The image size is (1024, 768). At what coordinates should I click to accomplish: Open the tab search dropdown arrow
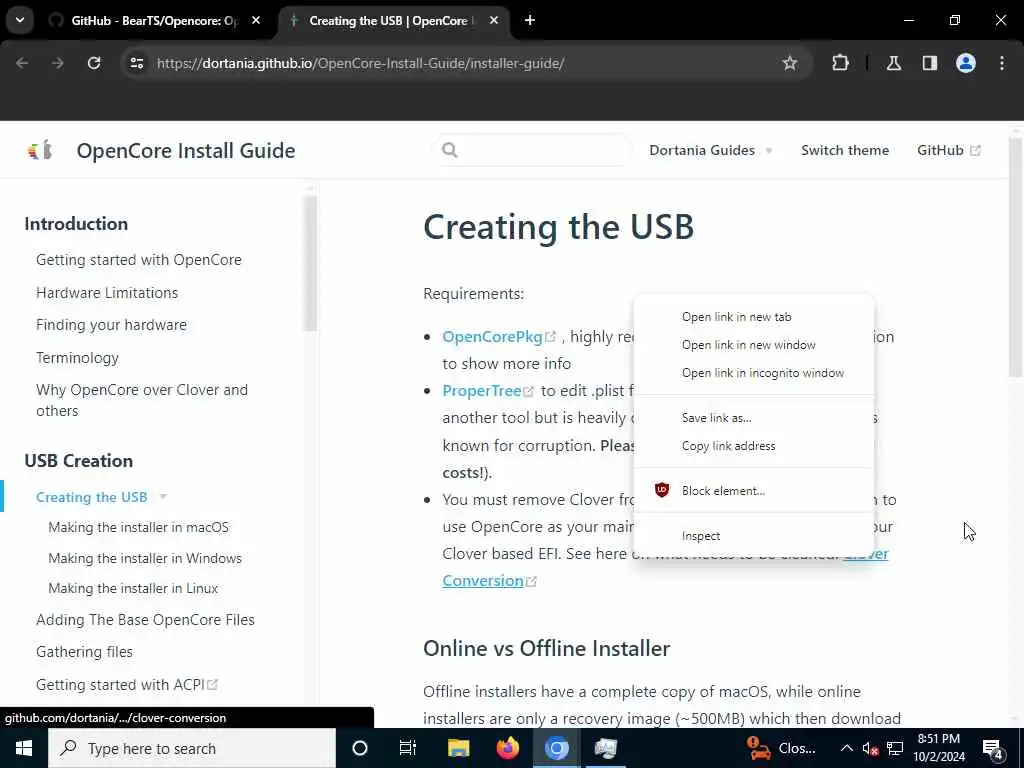(20, 20)
